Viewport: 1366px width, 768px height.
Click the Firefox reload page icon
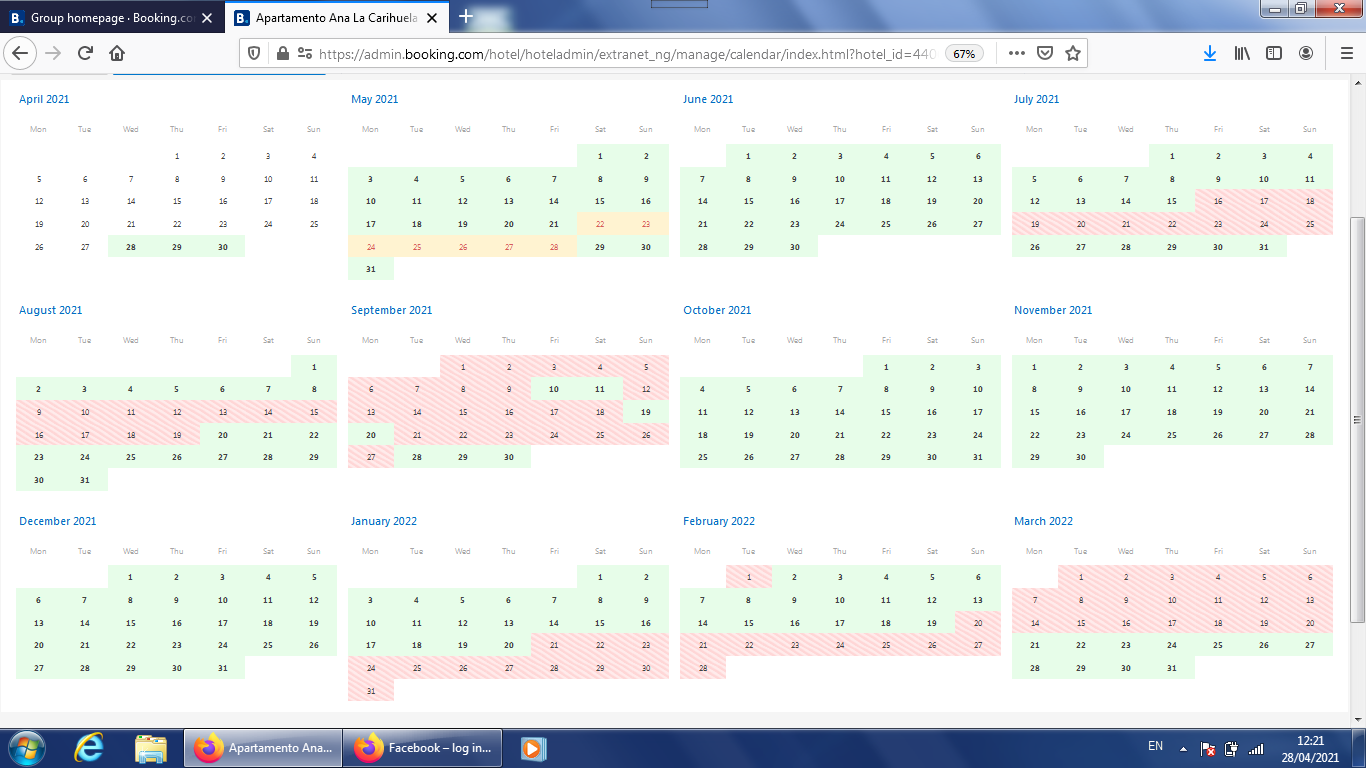click(85, 54)
